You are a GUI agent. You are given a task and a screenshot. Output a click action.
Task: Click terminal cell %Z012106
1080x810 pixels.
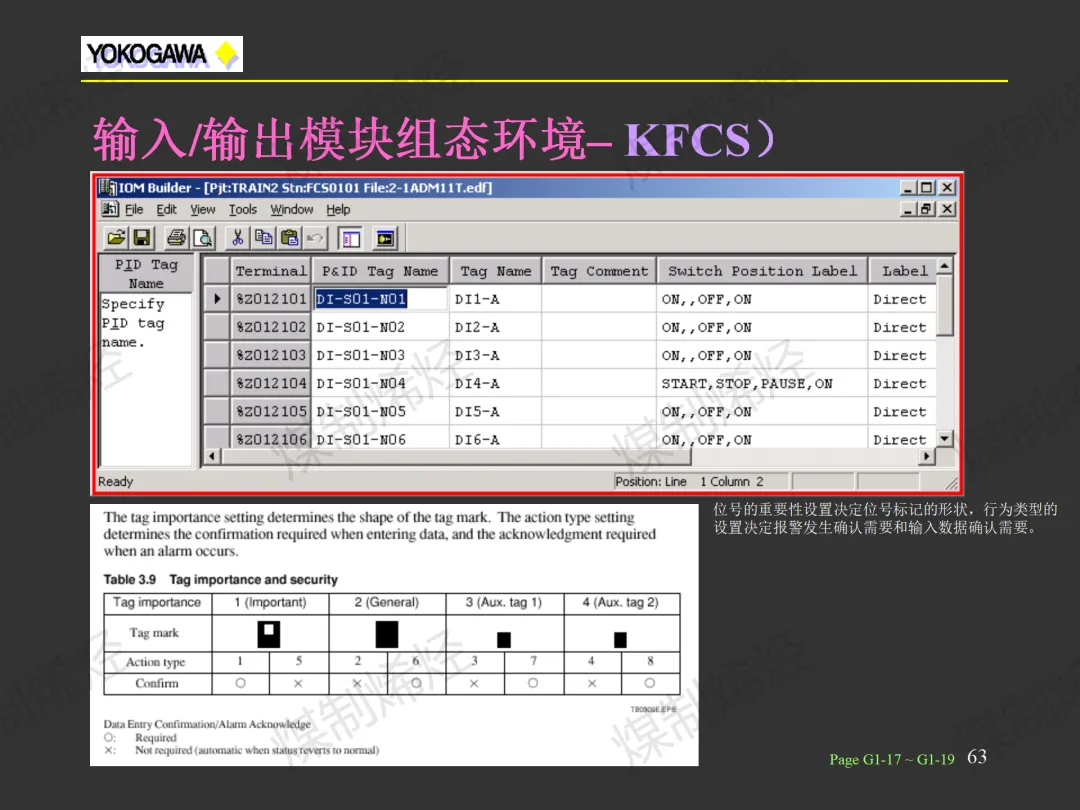tap(271, 438)
